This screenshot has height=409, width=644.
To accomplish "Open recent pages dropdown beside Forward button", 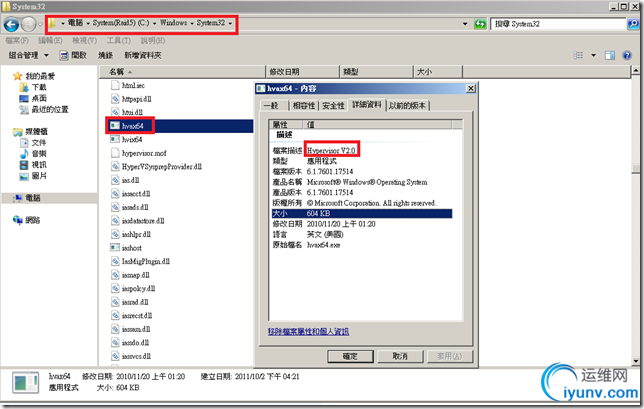I will coord(40,25).
